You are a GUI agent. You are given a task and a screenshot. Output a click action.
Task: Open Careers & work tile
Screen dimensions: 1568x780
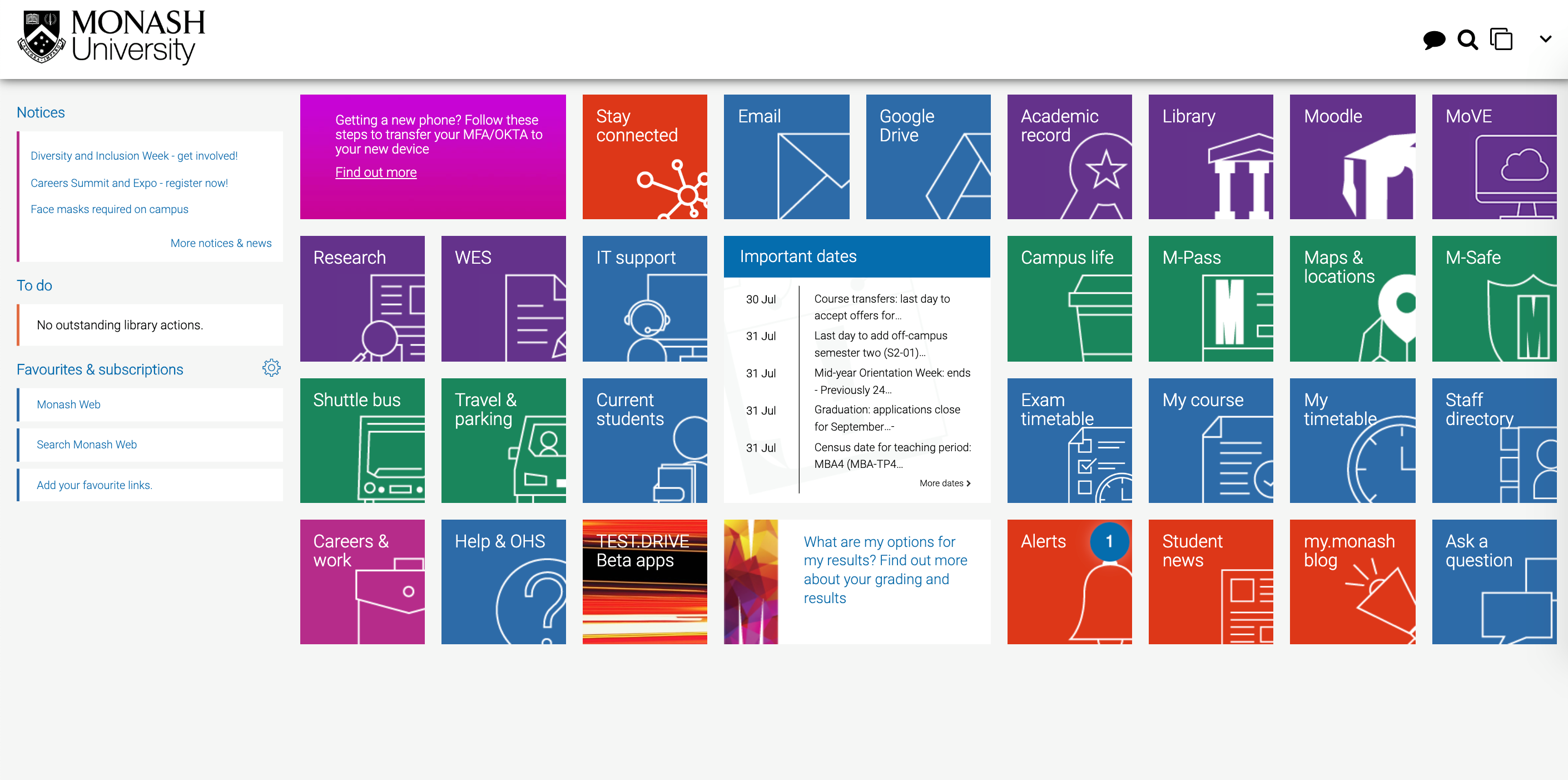[362, 581]
